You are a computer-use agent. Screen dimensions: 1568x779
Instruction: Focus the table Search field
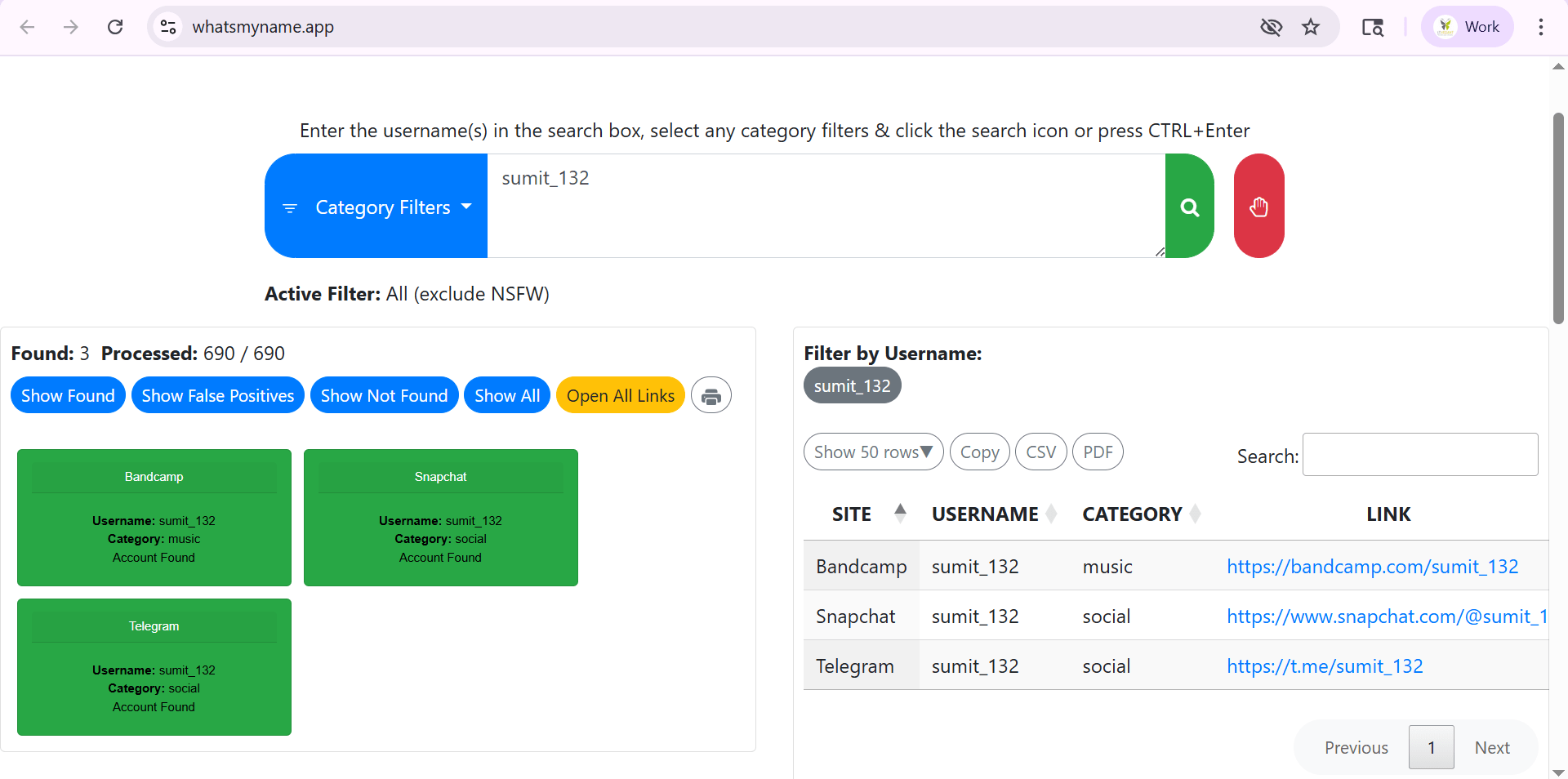click(1420, 454)
